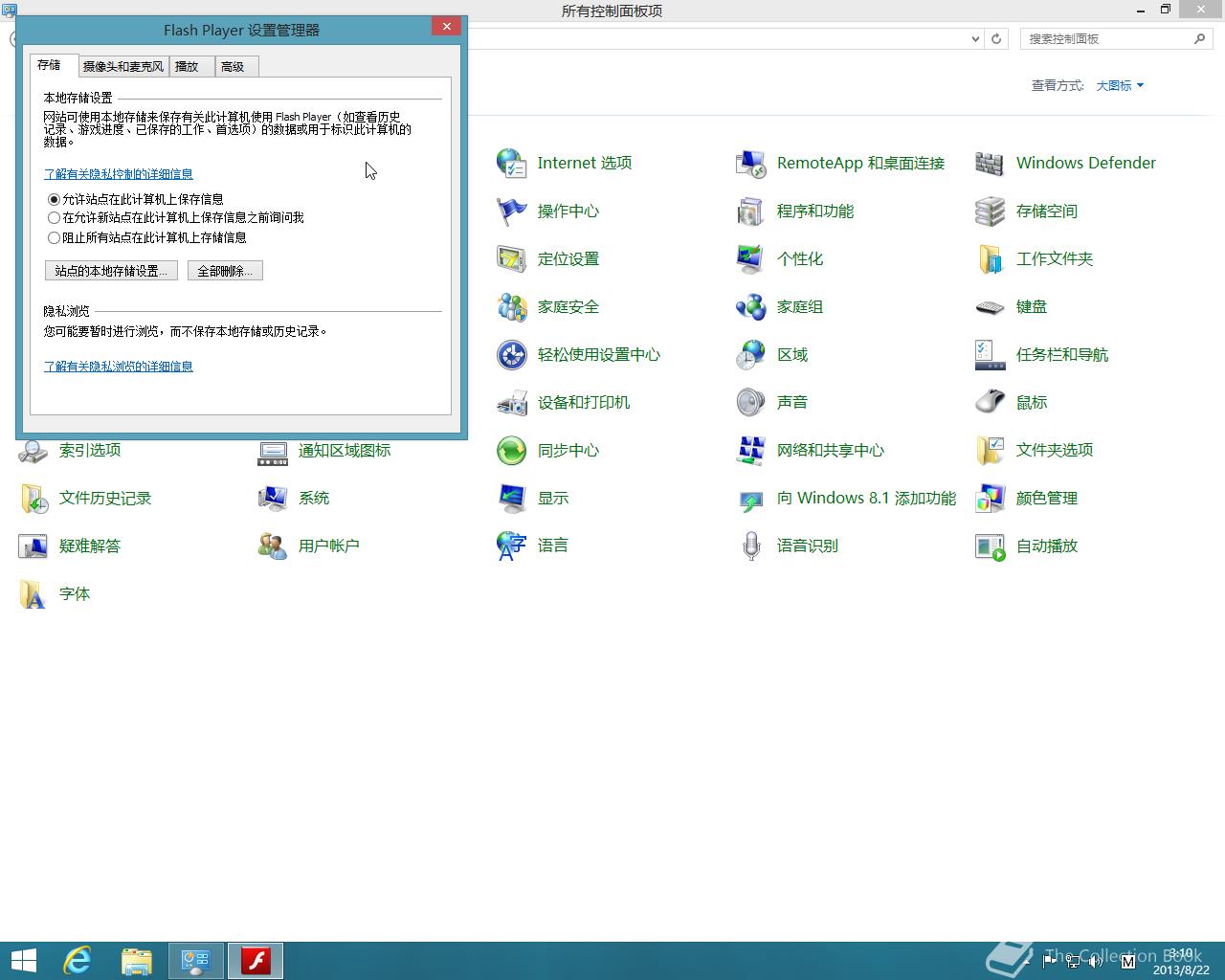
Task: Open the 颜色管理 icon
Action: point(991,498)
